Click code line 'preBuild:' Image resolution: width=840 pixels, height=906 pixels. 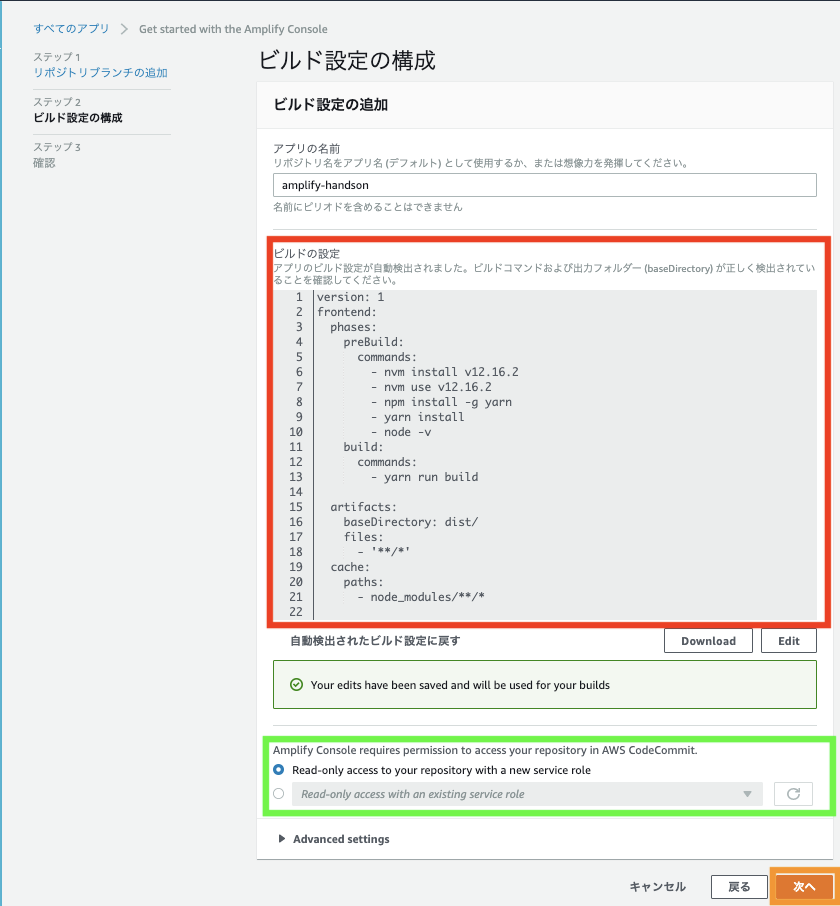pos(374,342)
